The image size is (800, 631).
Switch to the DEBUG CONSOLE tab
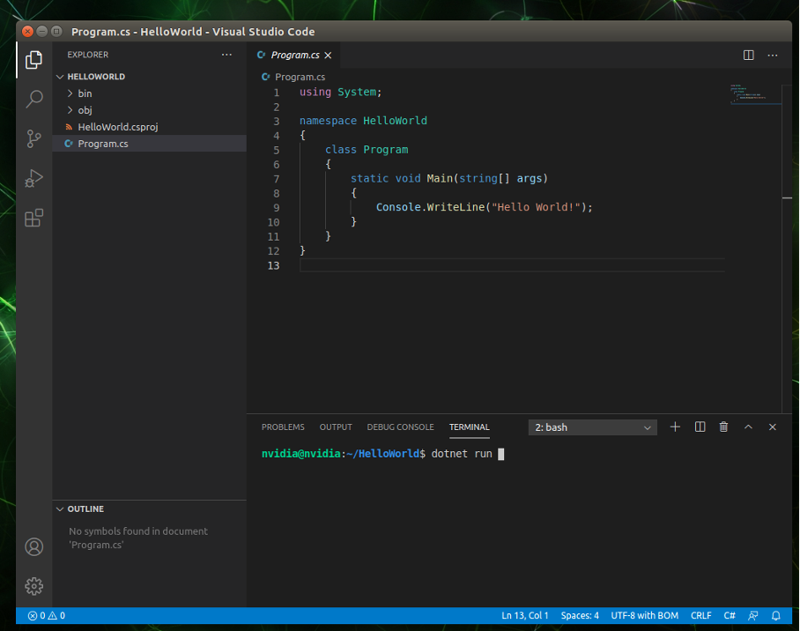click(401, 427)
